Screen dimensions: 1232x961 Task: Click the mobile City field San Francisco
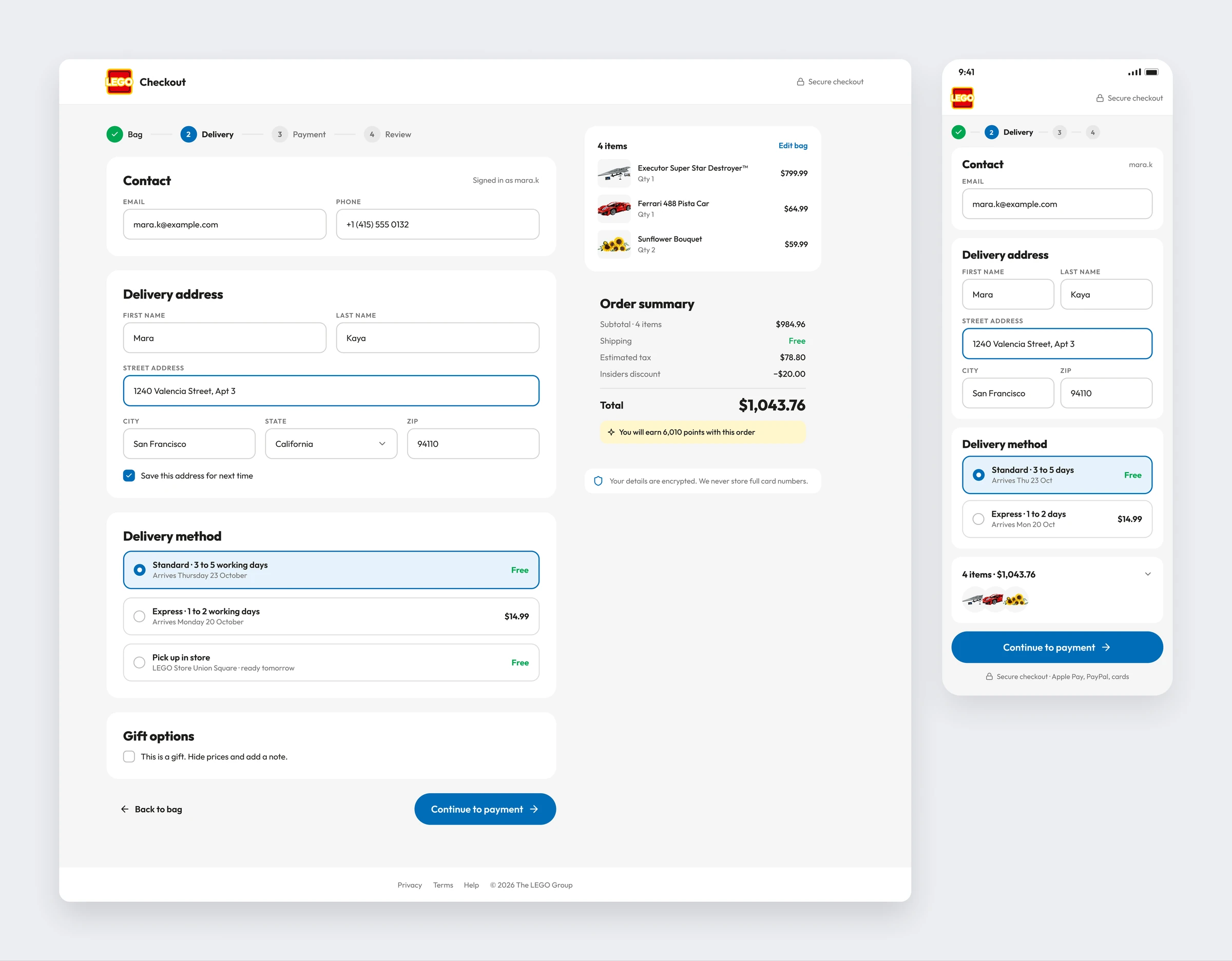pos(1008,393)
